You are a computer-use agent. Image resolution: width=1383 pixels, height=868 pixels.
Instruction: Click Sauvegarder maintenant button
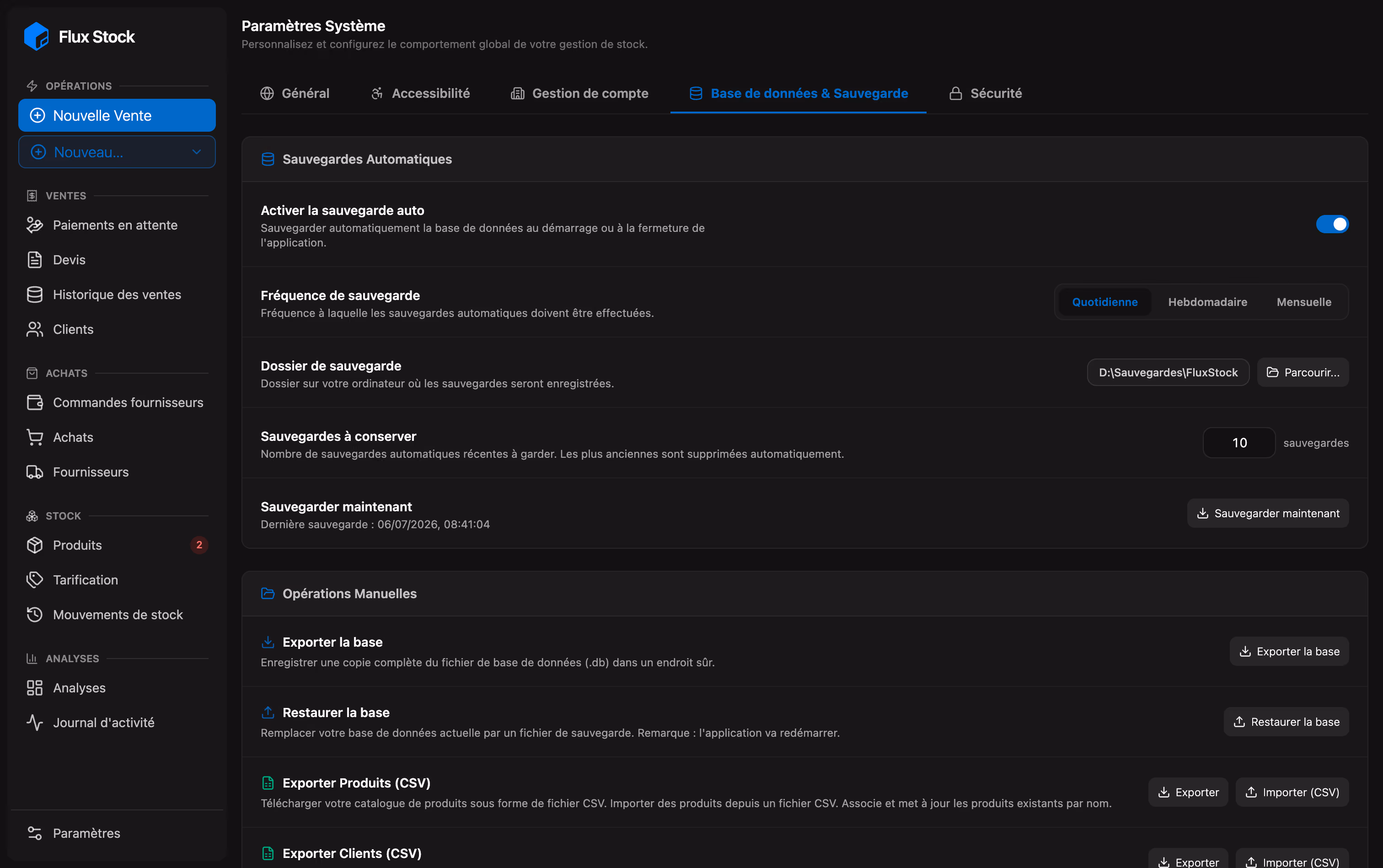click(x=1268, y=513)
